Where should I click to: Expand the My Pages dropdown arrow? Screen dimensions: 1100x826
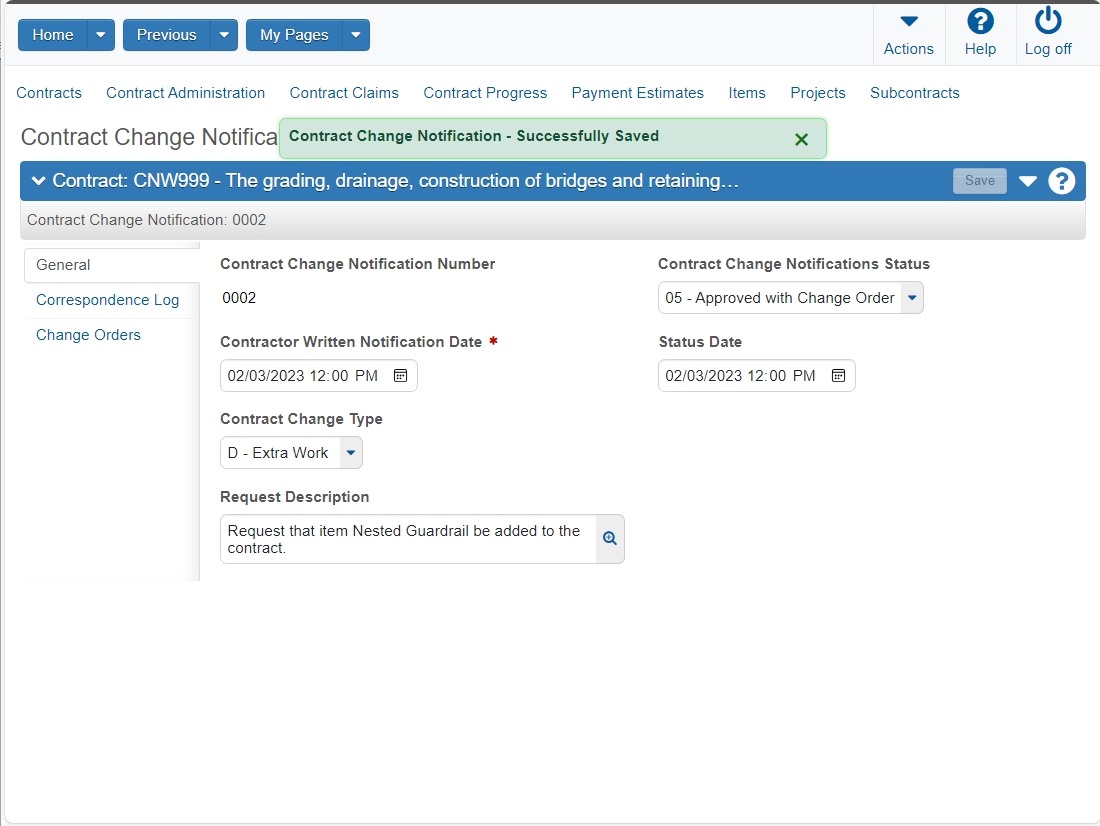(x=356, y=35)
